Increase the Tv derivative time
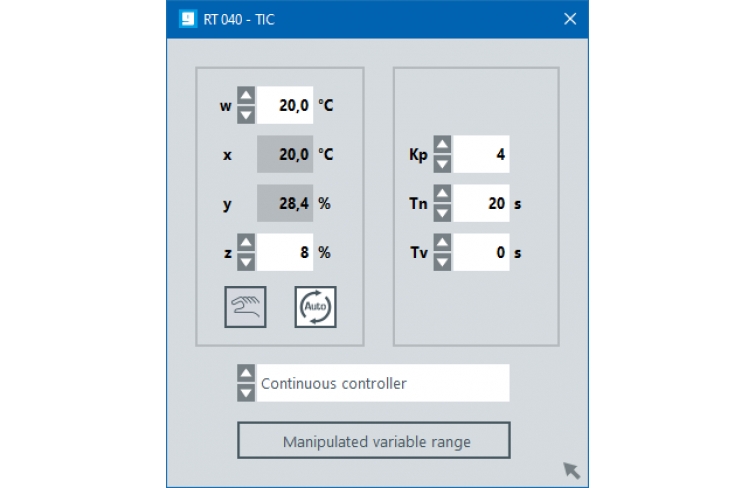 [443, 242]
